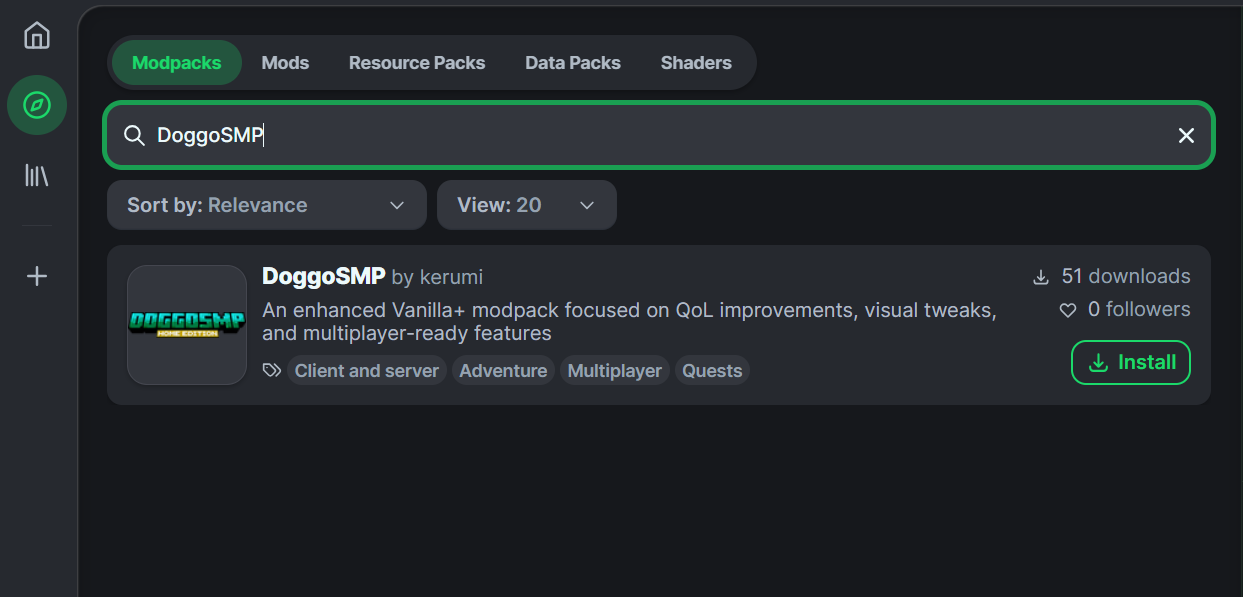Switch to the Data Packs tab

coord(573,62)
